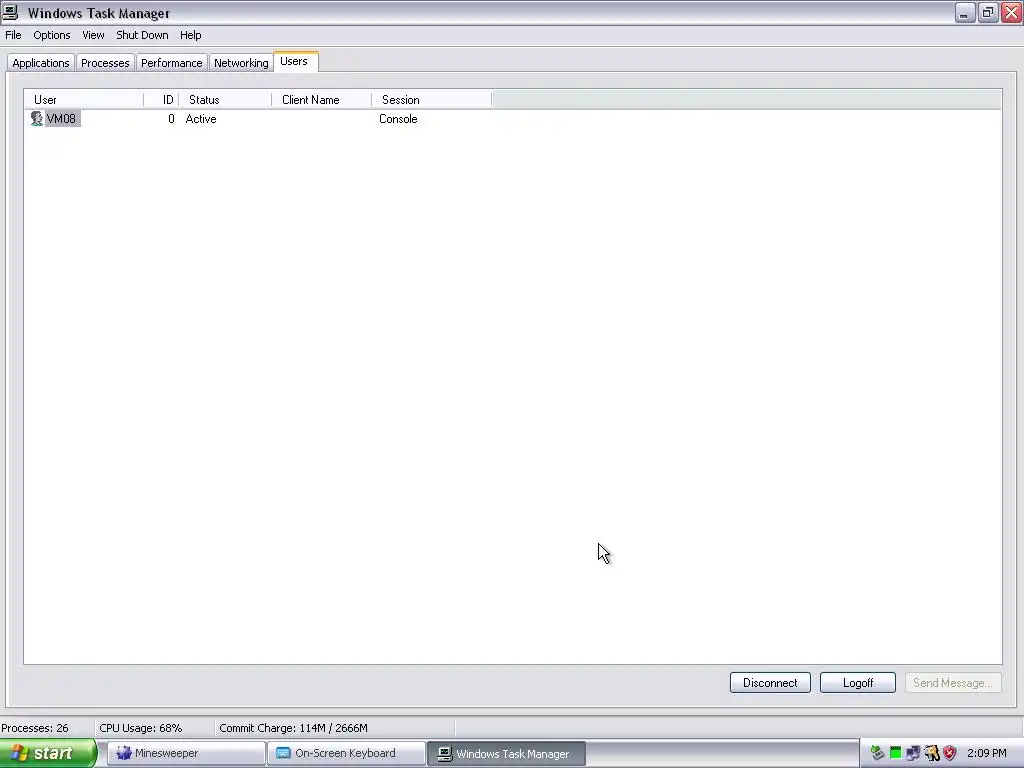Viewport: 1024px width, 768px height.
Task: Click the Minesweeper taskbar button
Action: point(186,753)
